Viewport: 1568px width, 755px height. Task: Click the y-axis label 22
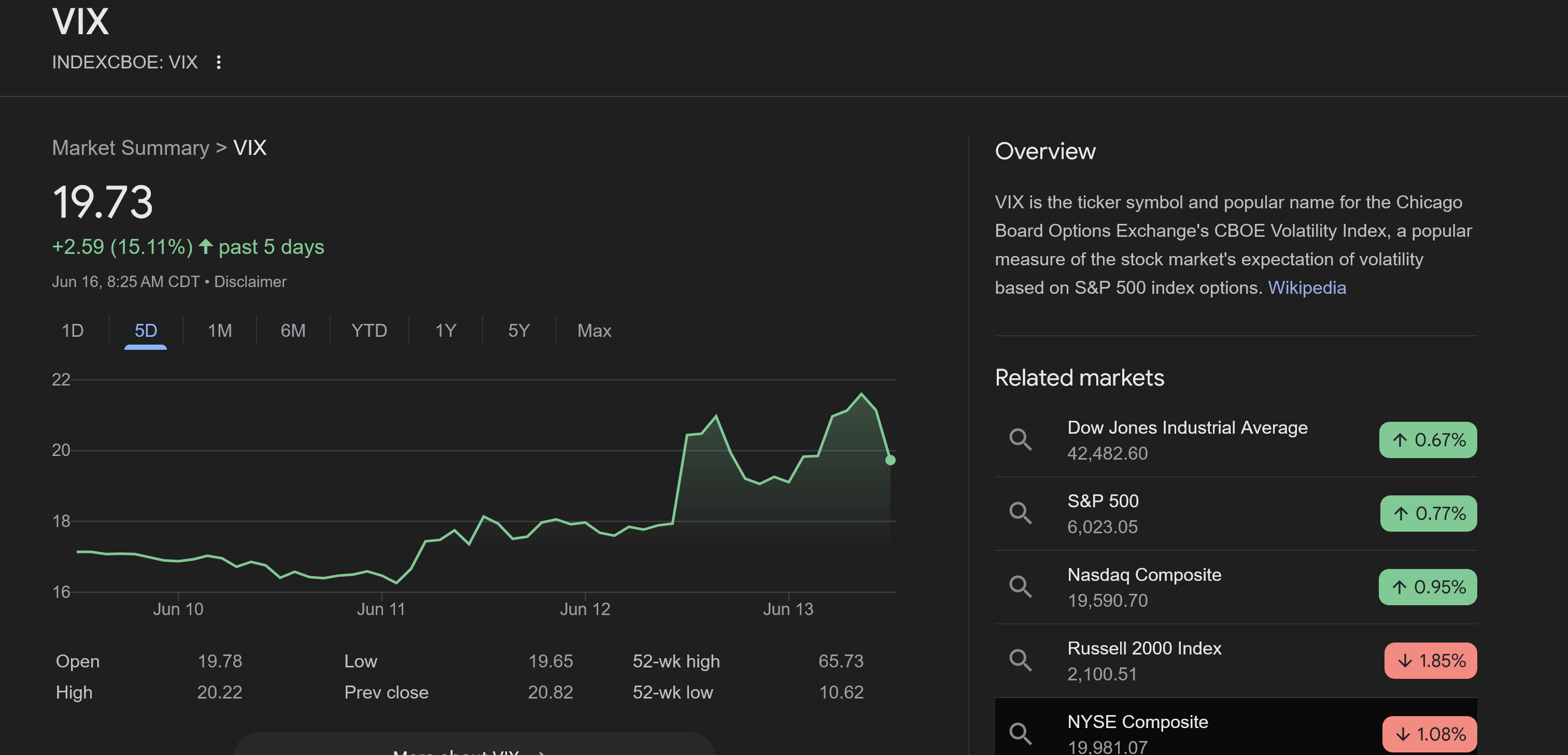coord(61,380)
